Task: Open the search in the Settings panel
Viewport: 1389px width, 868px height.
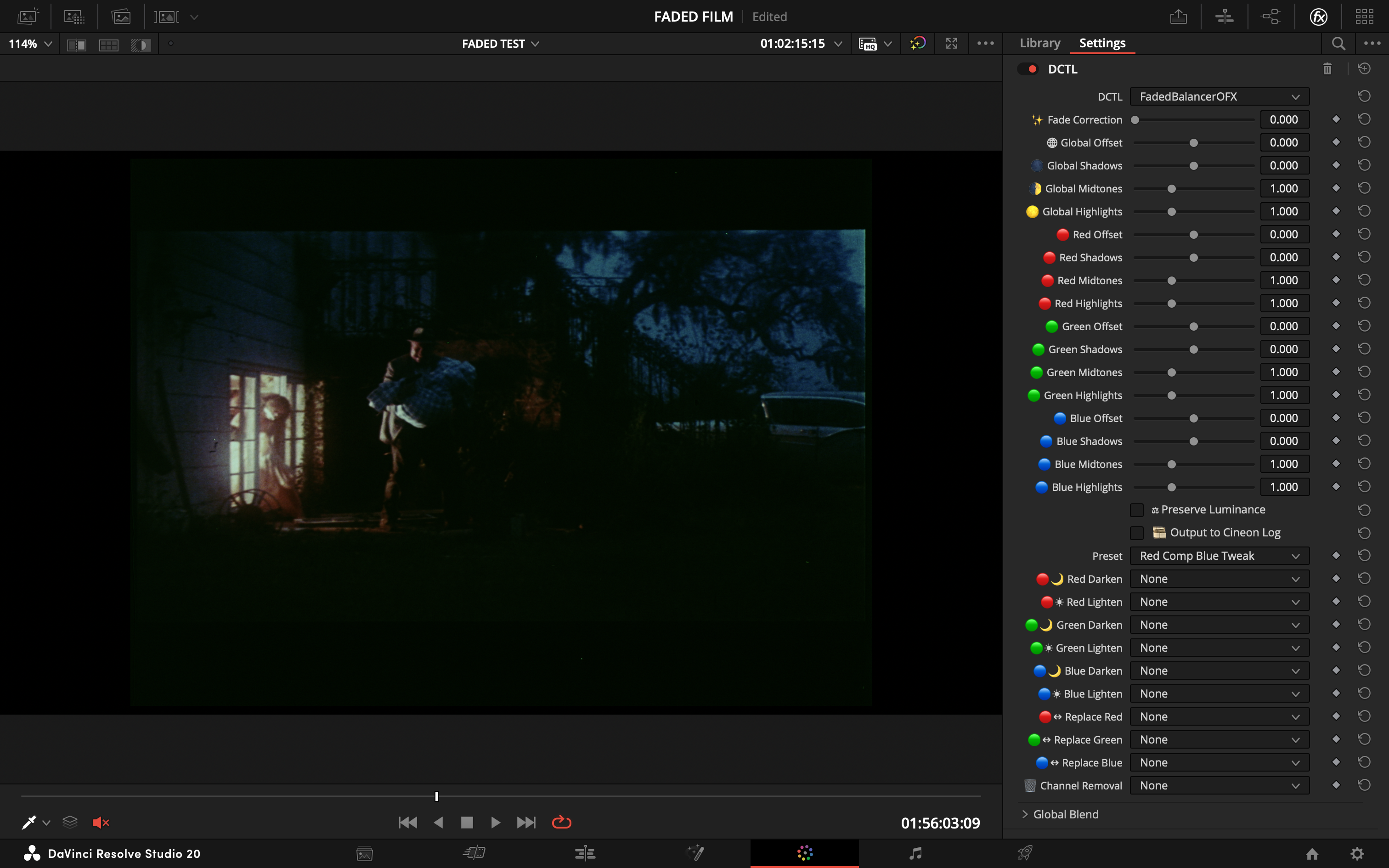Action: pos(1338,43)
